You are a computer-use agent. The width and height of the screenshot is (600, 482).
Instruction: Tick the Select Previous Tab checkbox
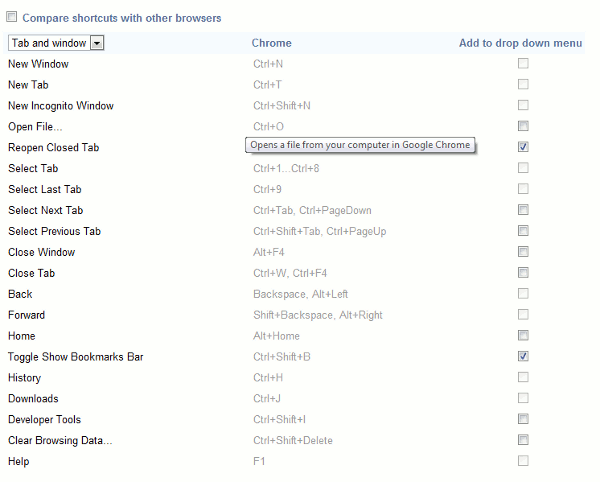click(x=523, y=231)
